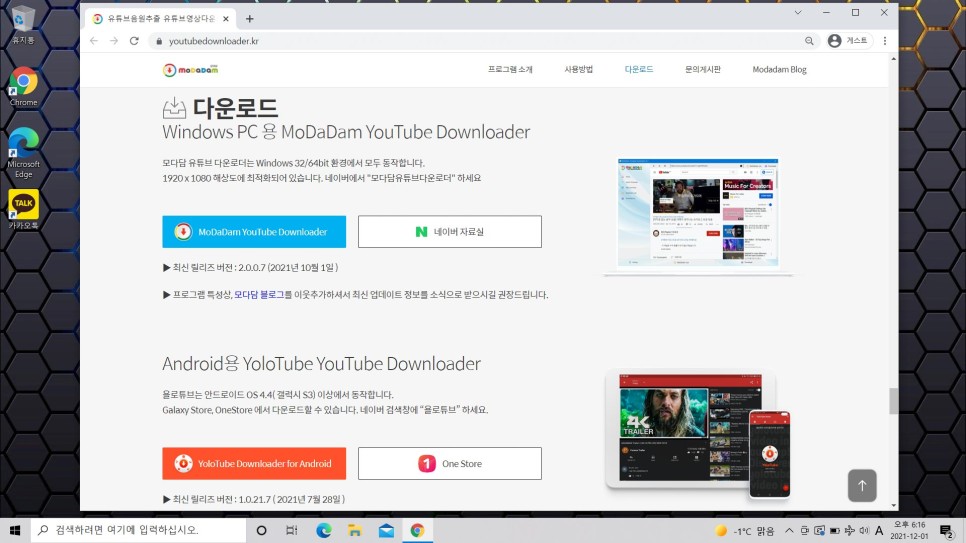This screenshot has height=543, width=966.
Task: Reload the youtubedownloader.kr page
Action: click(x=134, y=41)
